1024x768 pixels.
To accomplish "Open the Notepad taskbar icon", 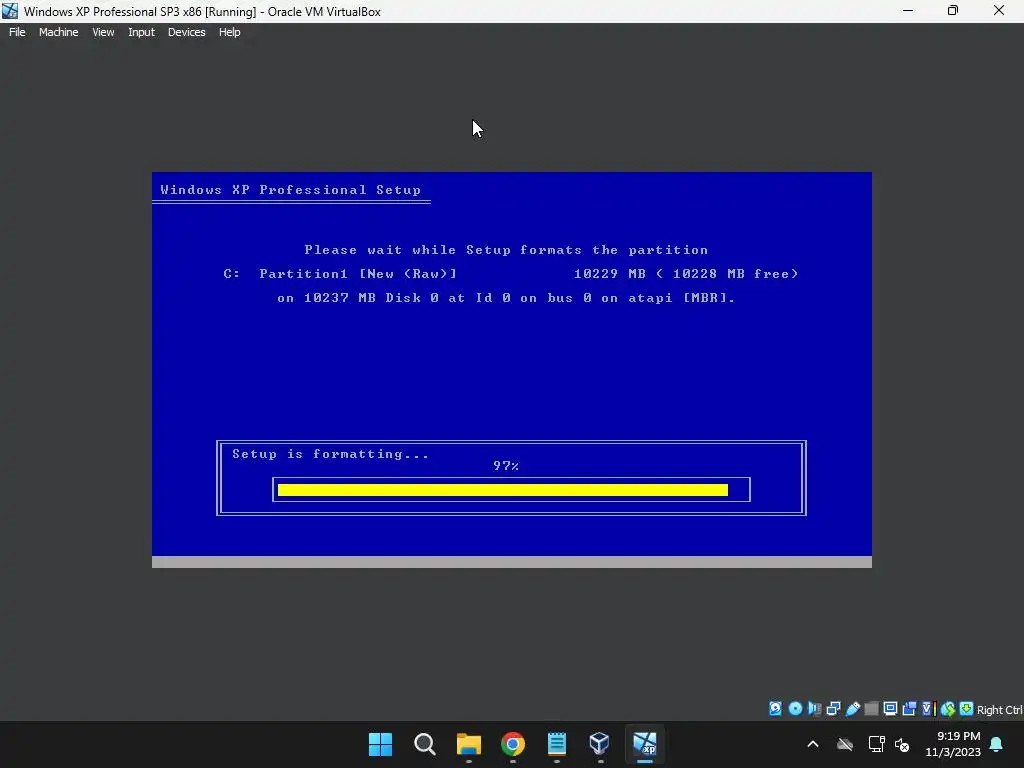I will click(556, 744).
